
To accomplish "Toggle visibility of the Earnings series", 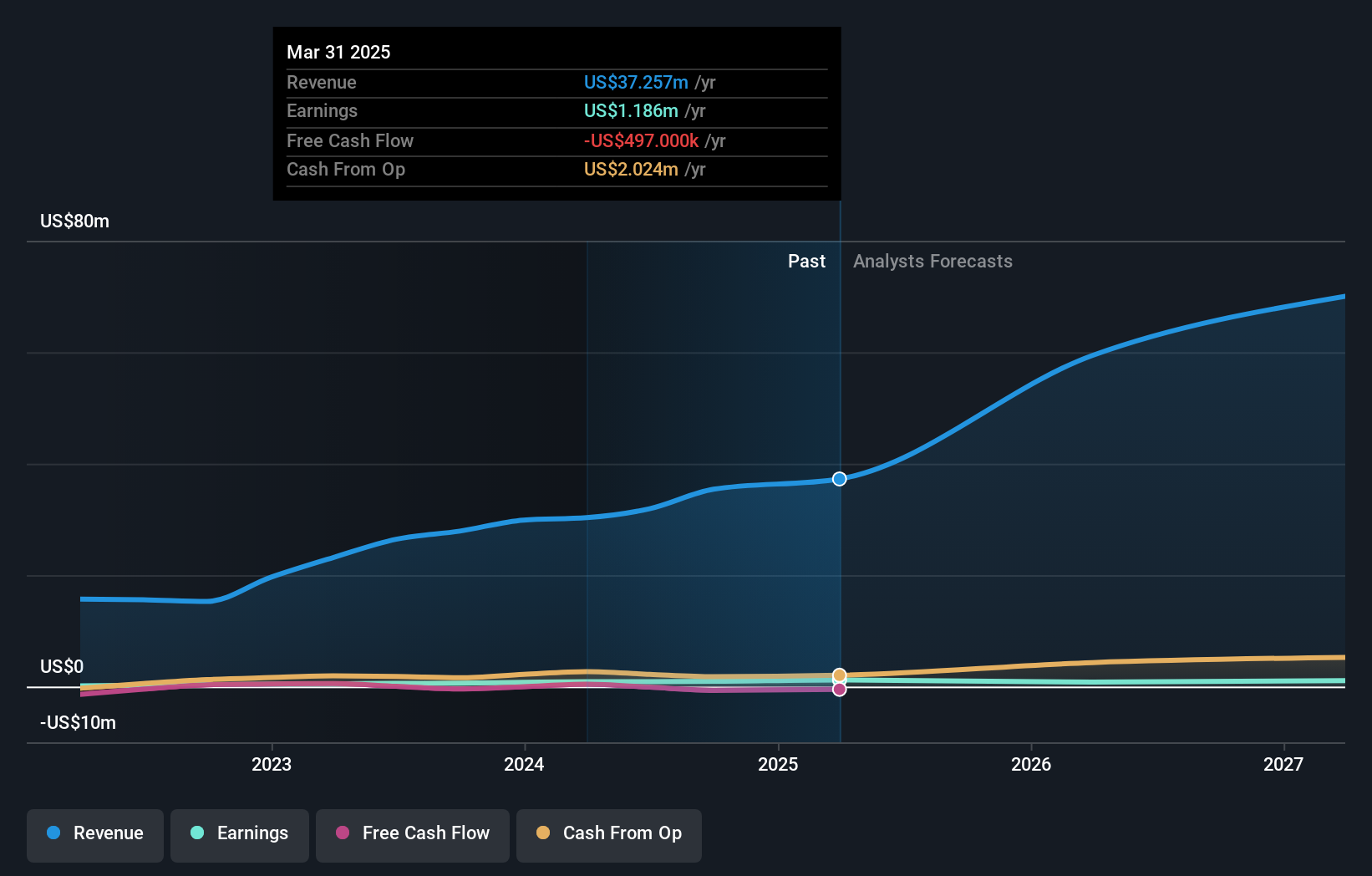I will tap(239, 834).
